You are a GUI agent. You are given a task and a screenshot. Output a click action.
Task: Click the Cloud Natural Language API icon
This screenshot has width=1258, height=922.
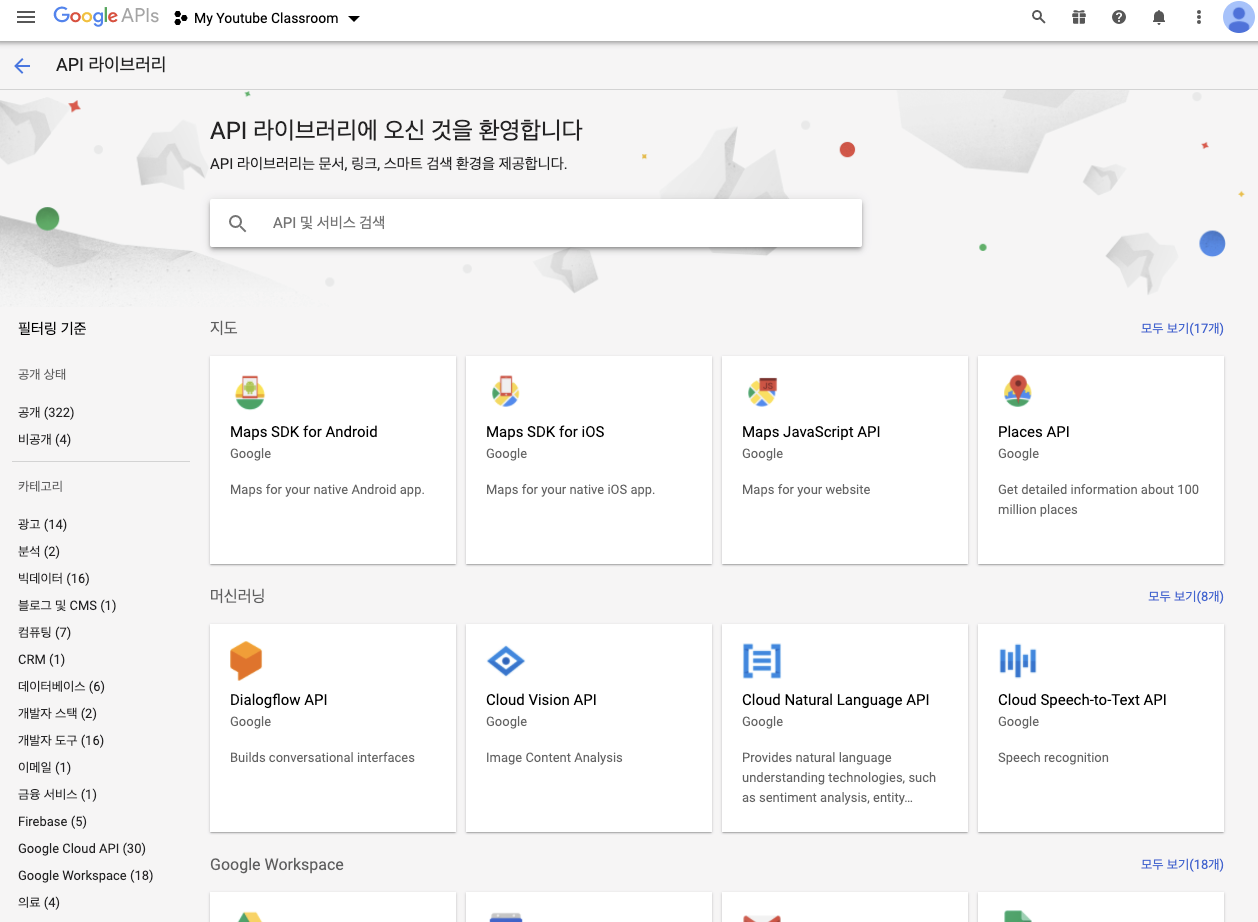[x=762, y=661]
